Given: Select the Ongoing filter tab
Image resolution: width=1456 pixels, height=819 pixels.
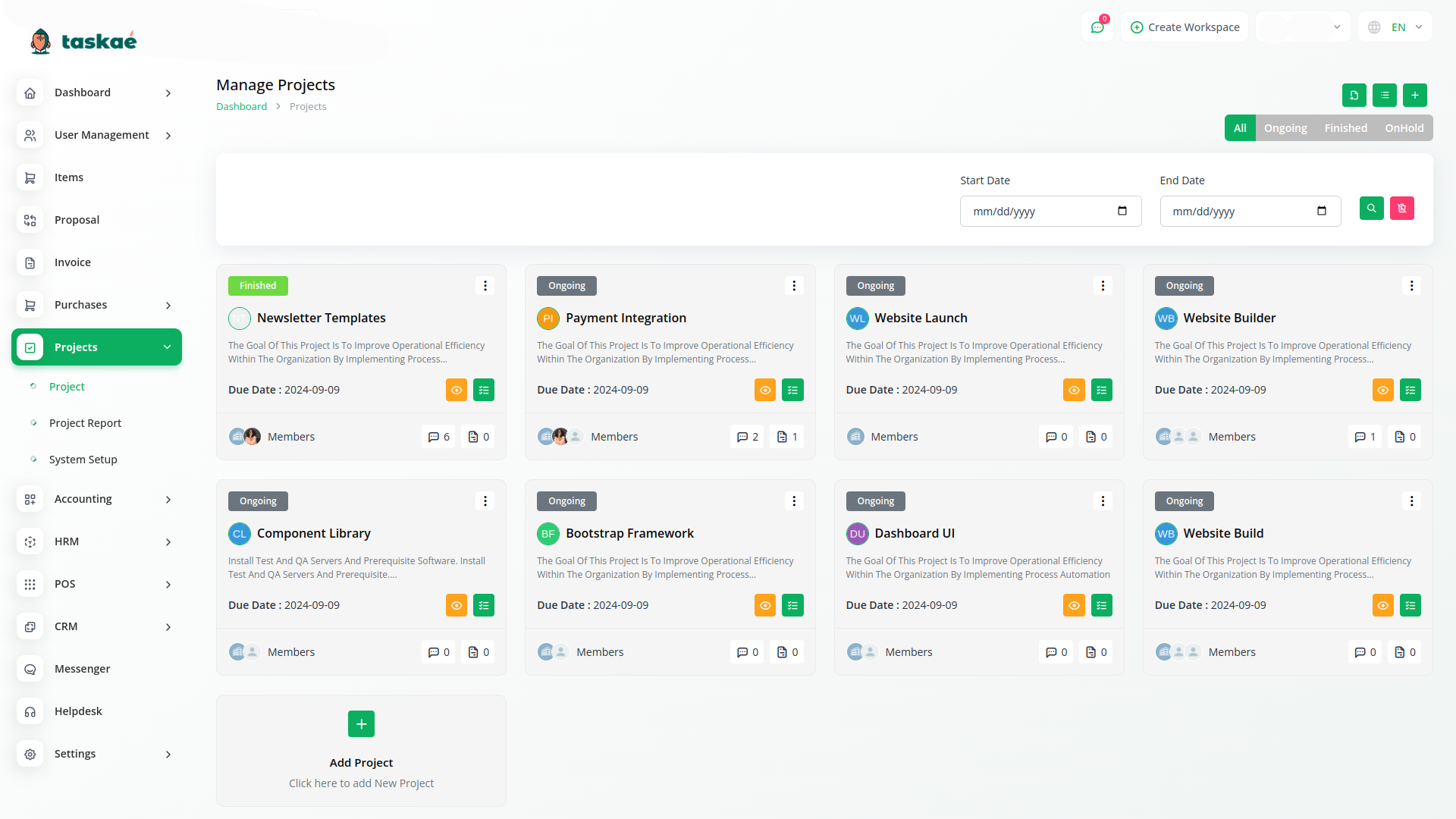Looking at the screenshot, I should [1285, 128].
